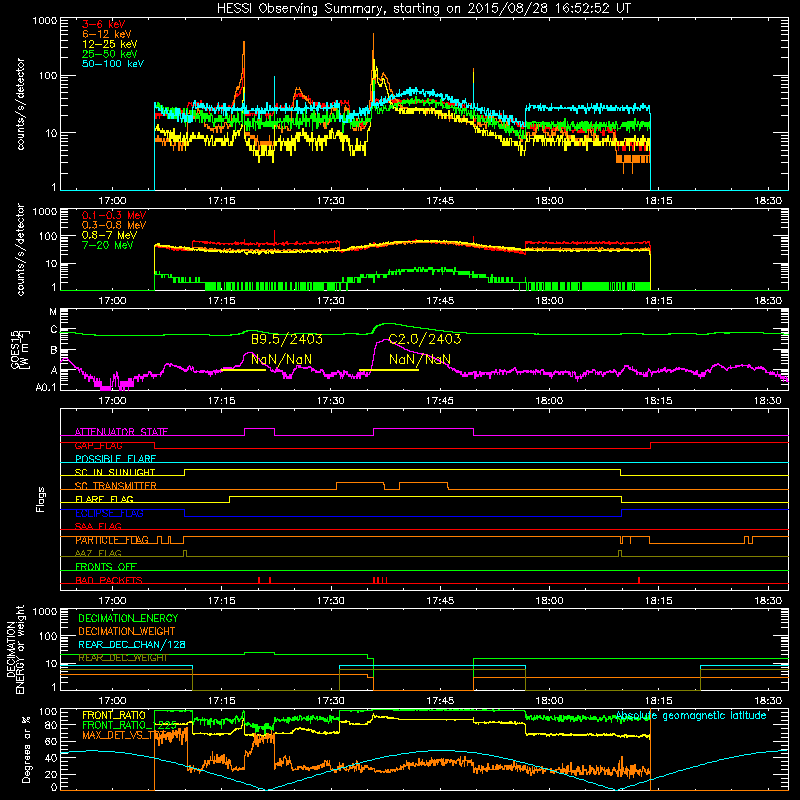Select the ATTENUATOR_STATE flag label

coord(121,432)
